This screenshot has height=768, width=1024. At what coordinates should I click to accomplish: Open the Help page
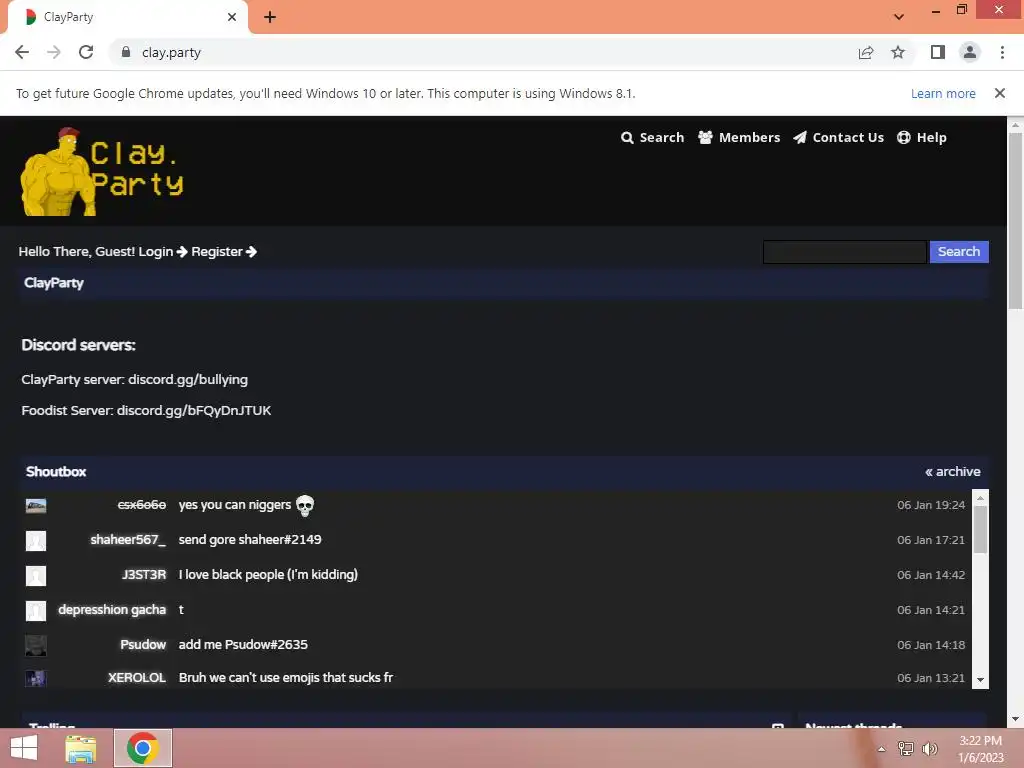pos(922,137)
